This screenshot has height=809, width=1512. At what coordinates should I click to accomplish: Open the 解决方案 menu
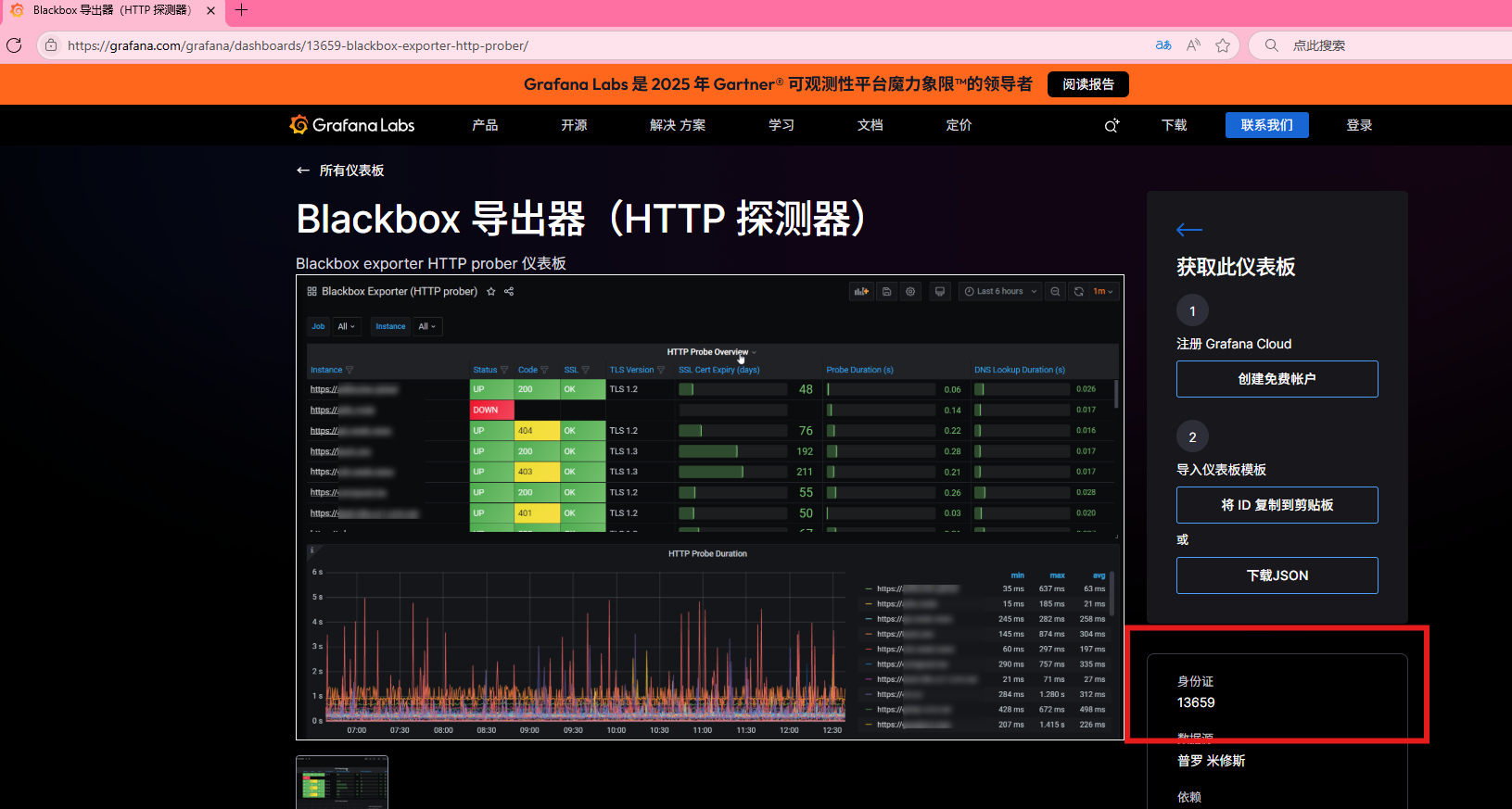[x=678, y=125]
